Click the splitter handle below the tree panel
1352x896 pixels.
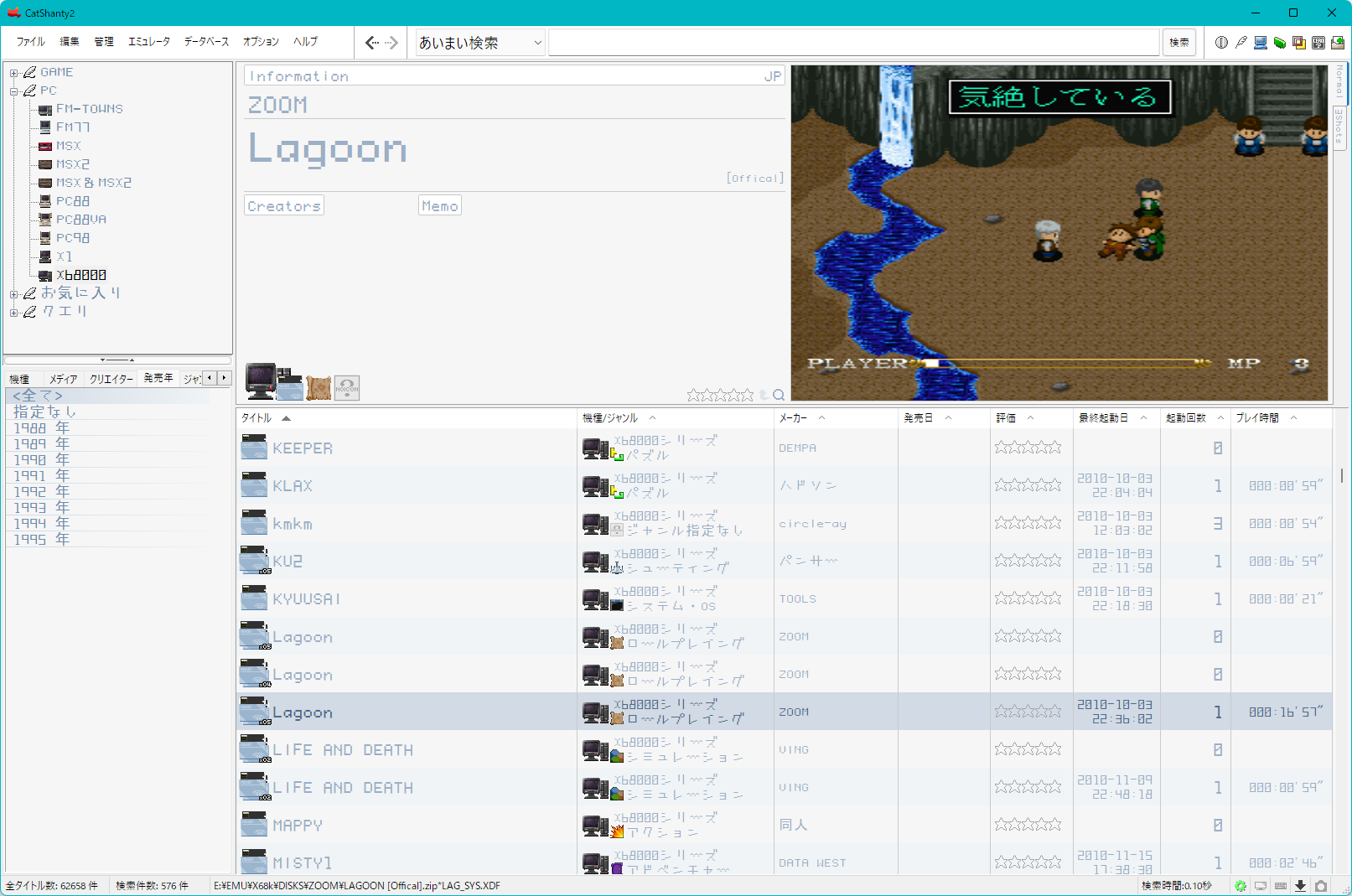(x=117, y=360)
